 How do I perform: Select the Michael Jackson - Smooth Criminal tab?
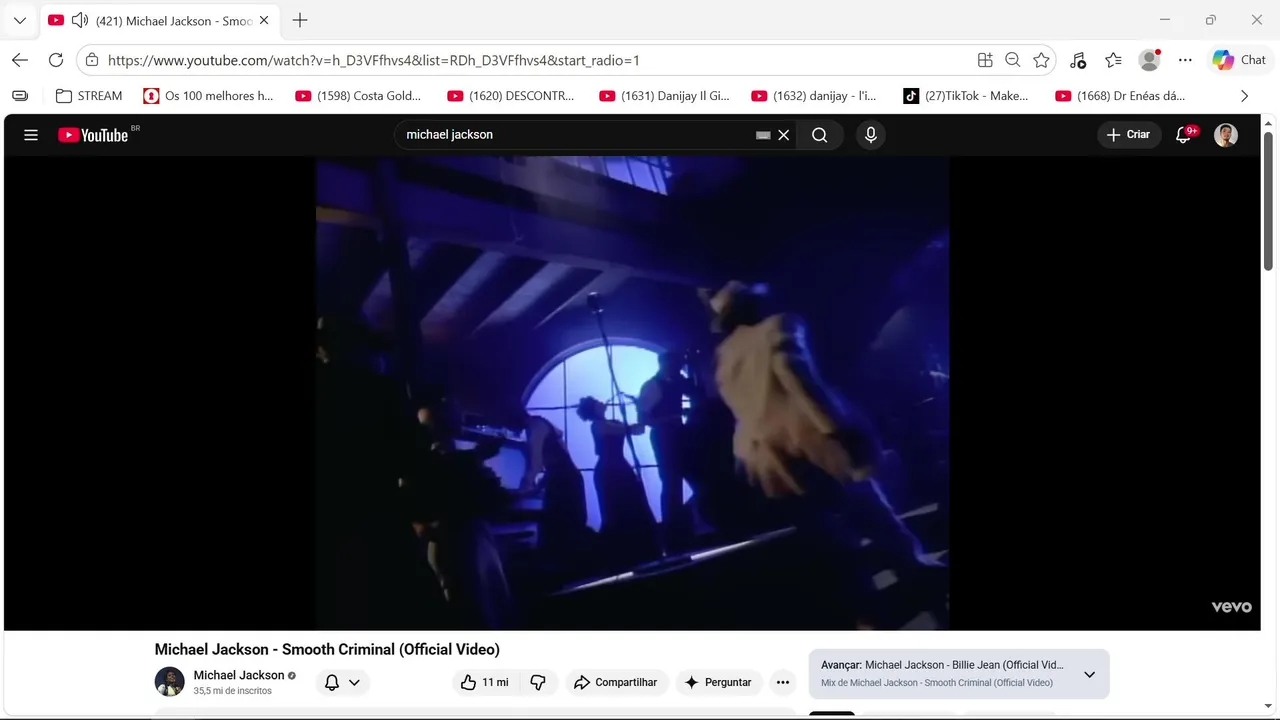pos(160,20)
